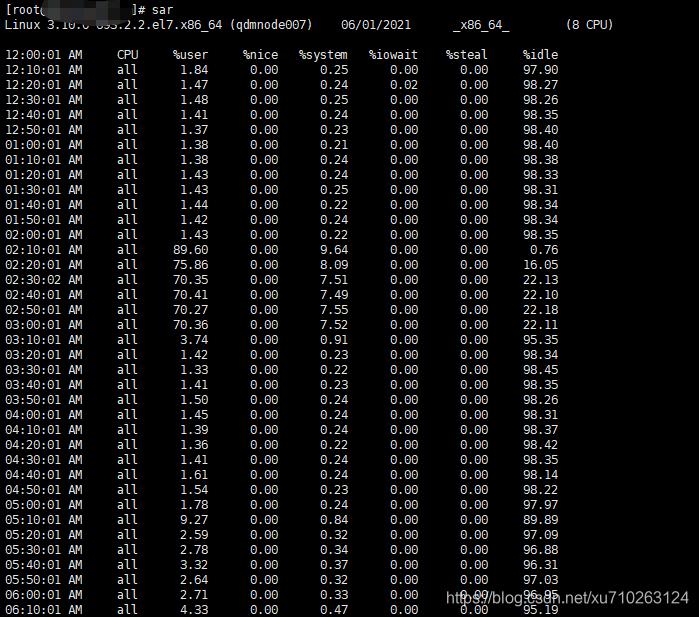Click the %idle value 97.90
Viewport: 699px width, 617px height.
[540, 70]
